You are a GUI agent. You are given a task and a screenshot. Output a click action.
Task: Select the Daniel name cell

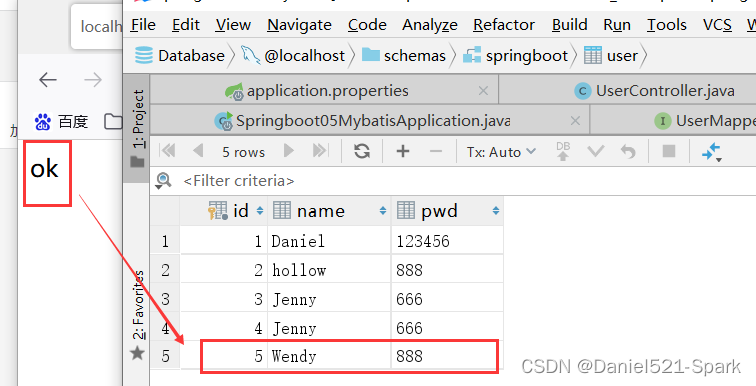tap(329, 240)
